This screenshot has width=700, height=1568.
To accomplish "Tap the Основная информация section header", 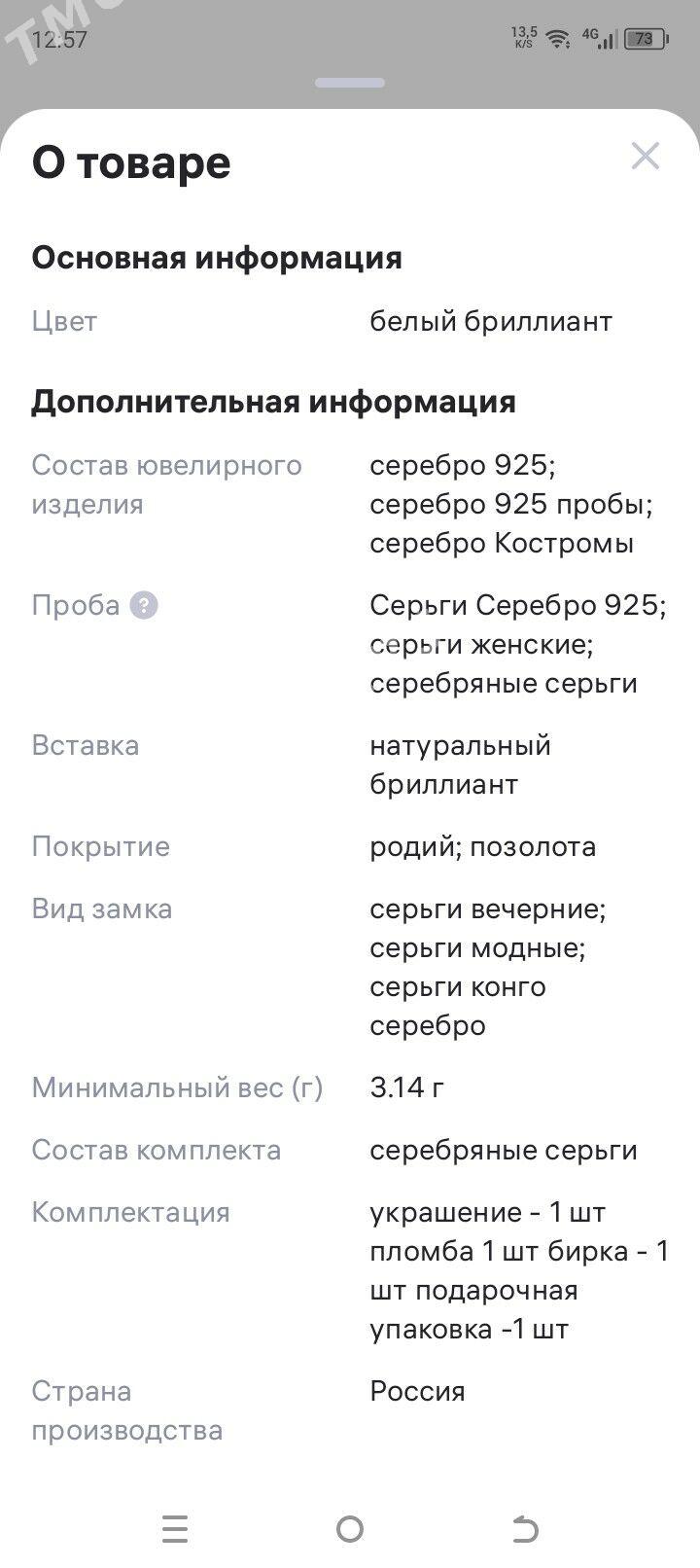I will 217,258.
